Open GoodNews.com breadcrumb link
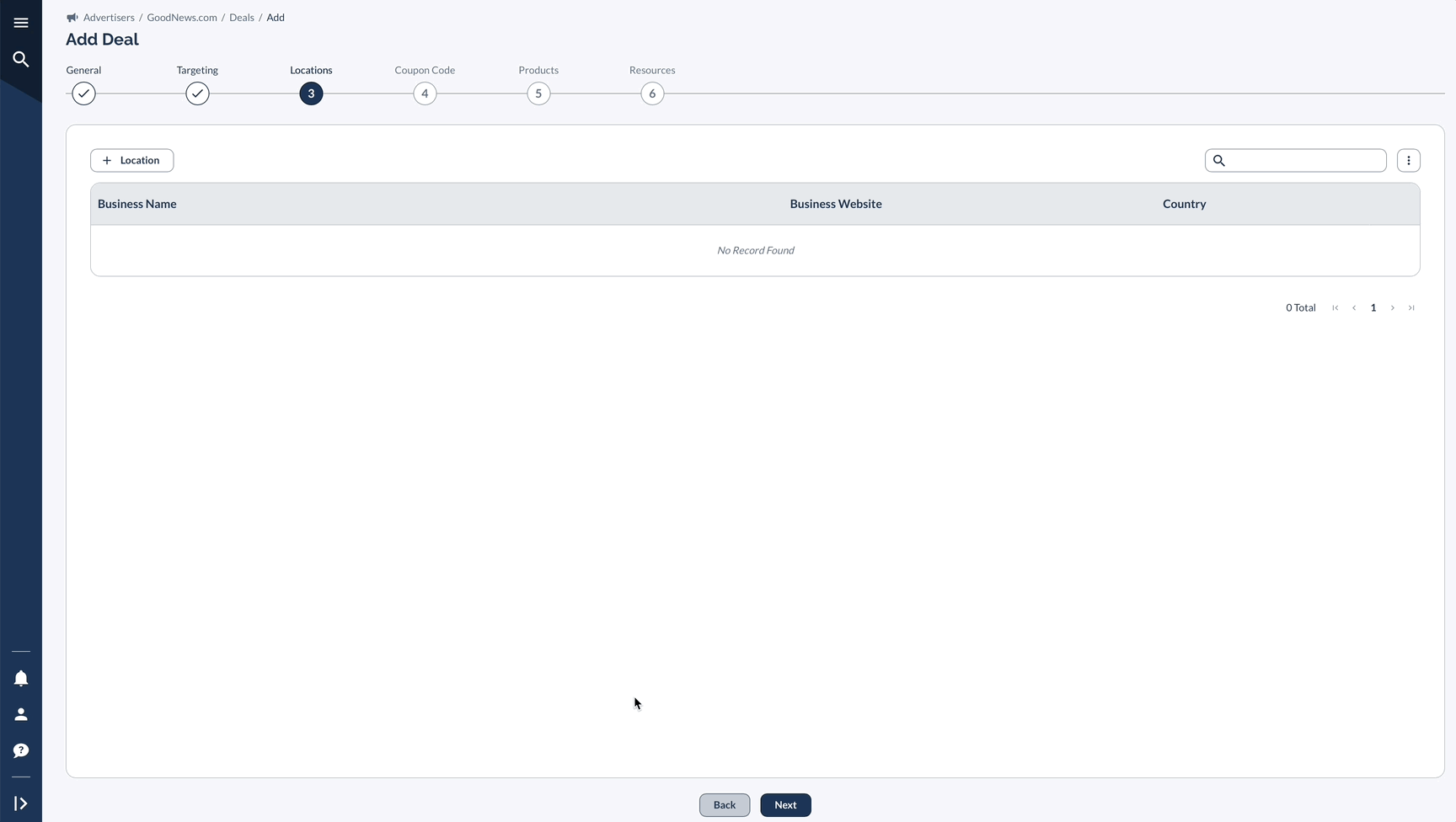 (x=182, y=18)
